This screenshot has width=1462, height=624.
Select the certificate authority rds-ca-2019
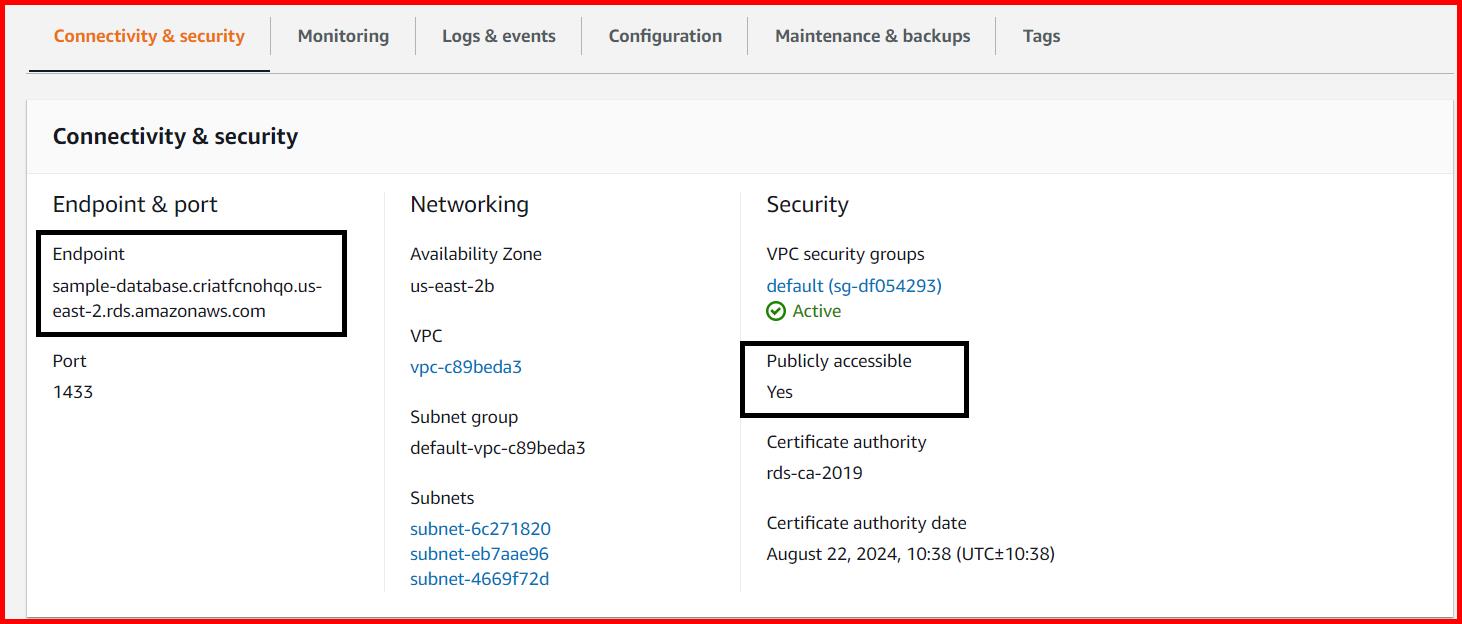[x=812, y=472]
